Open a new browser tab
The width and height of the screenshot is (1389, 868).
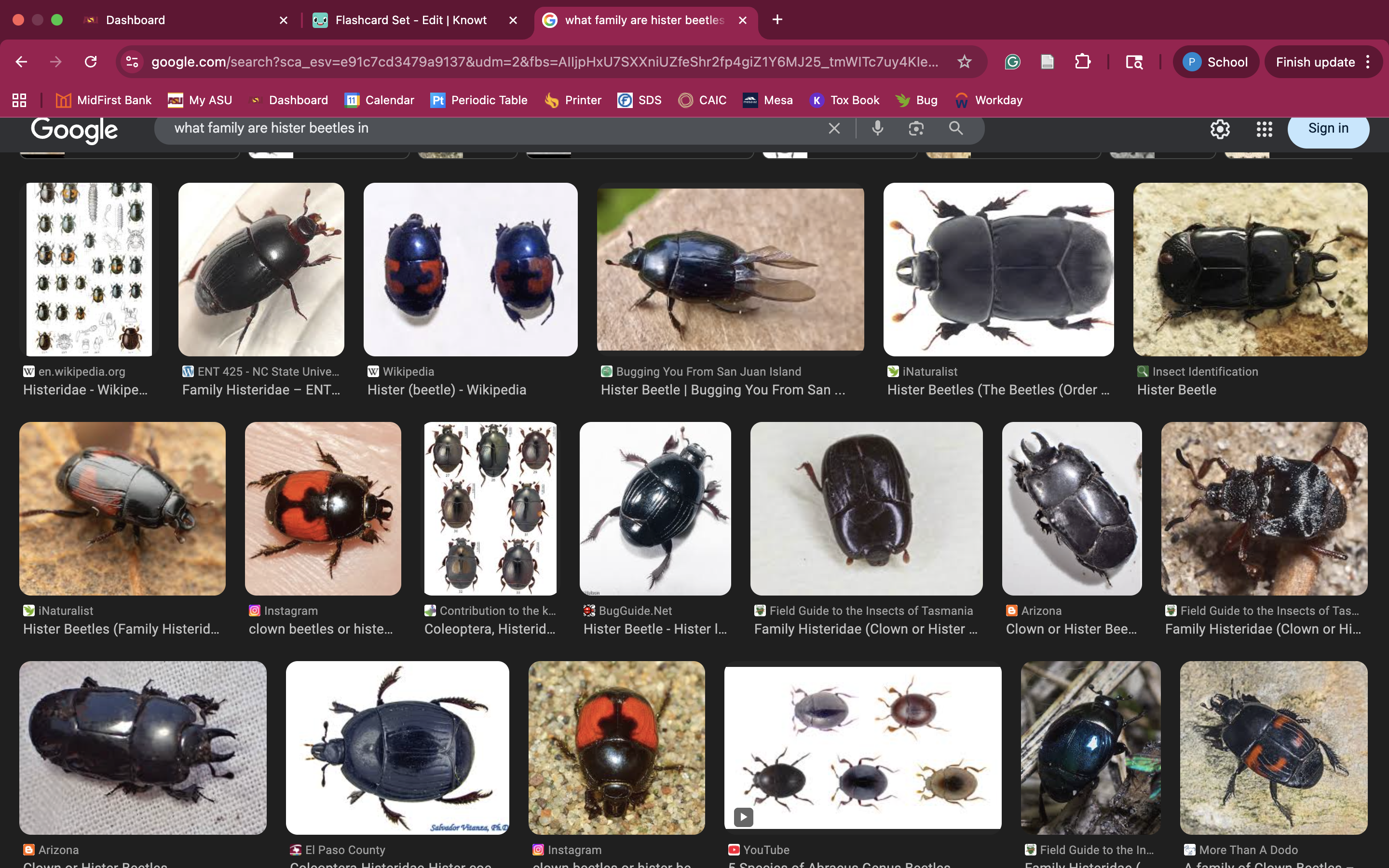click(777, 20)
